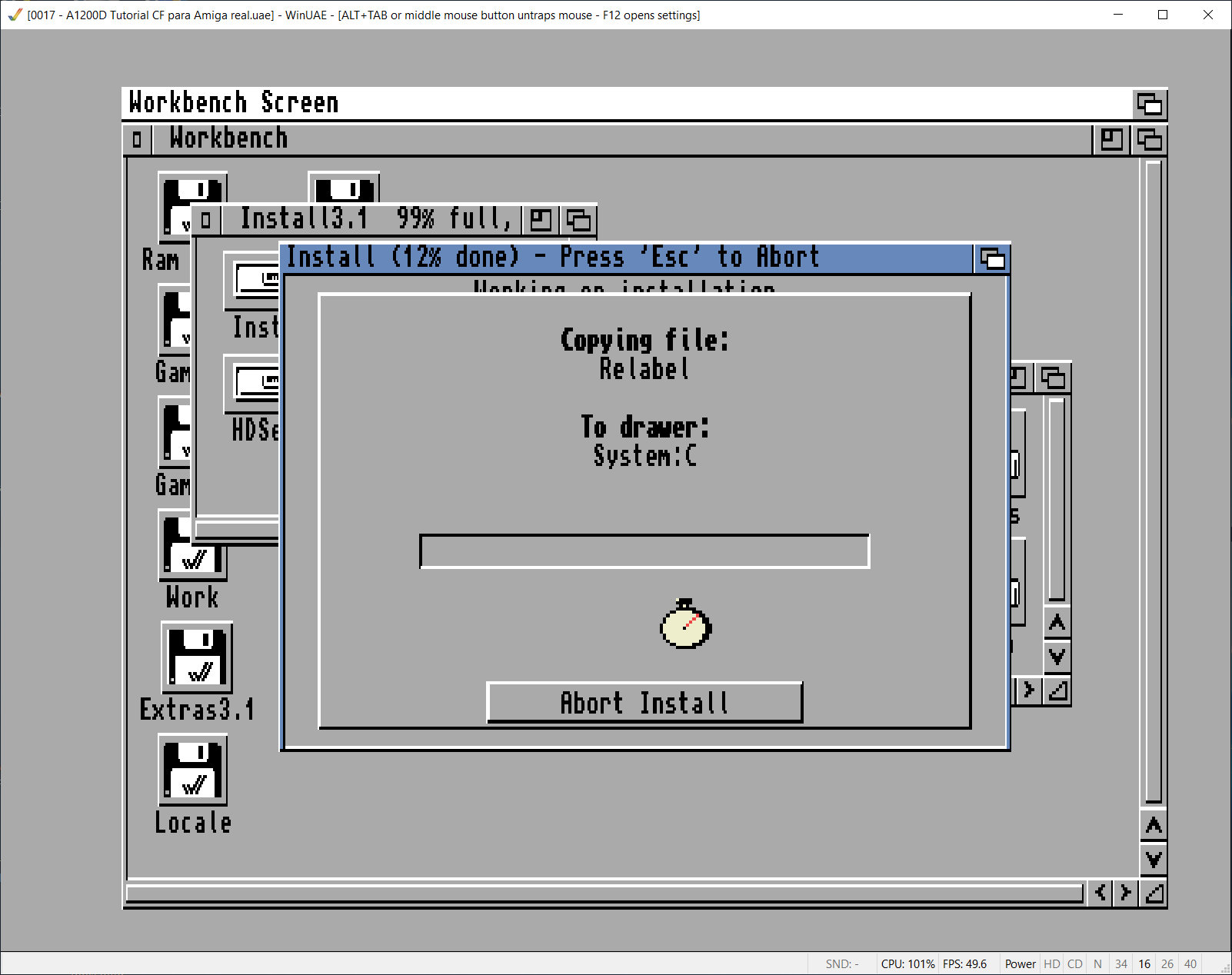
Task: Click the Workbench window zoom gadget
Action: 1111,139
